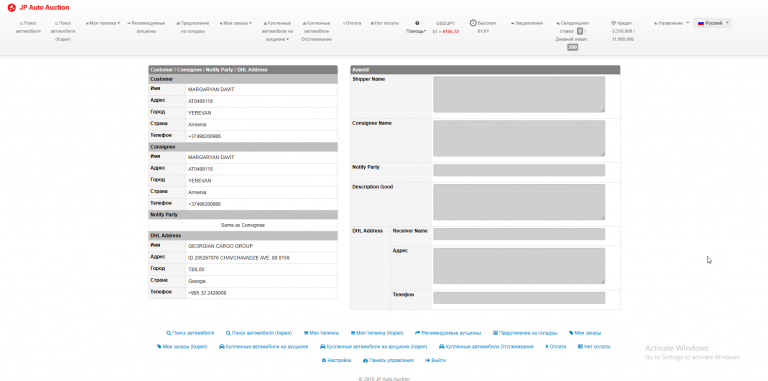Click the Amend panel header

485,70
